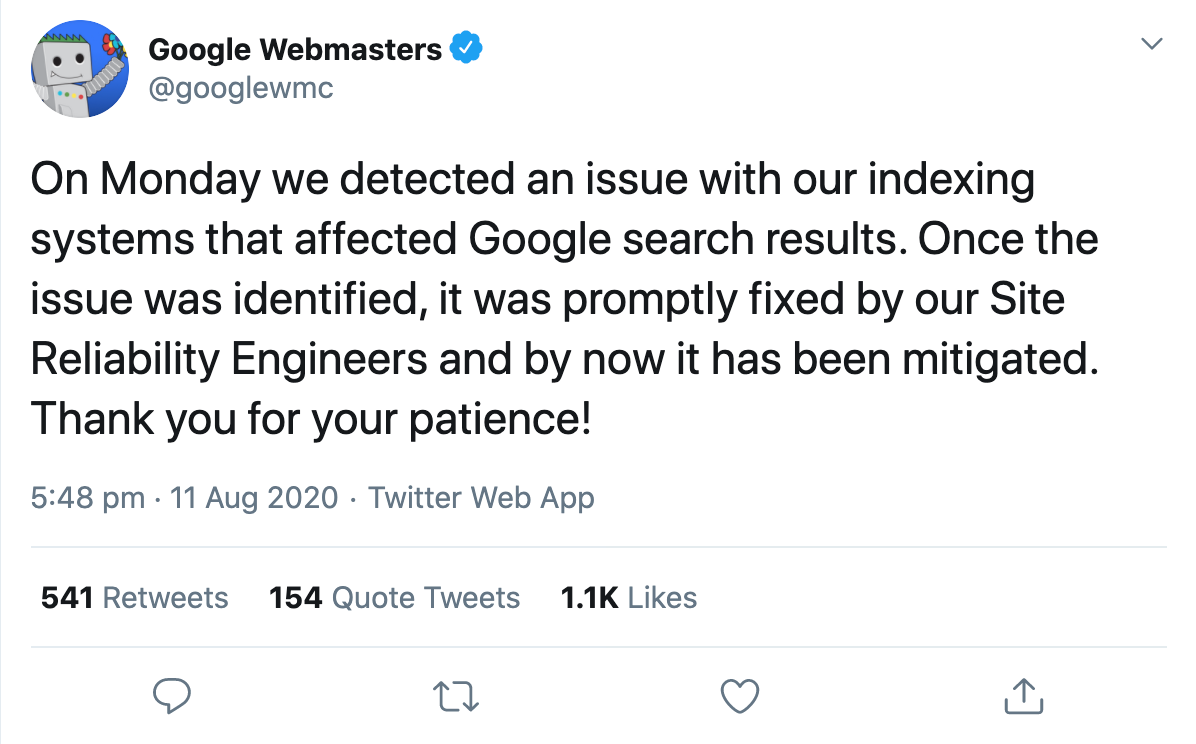
Task: Visit the @googlewmc handle link
Action: (241, 89)
